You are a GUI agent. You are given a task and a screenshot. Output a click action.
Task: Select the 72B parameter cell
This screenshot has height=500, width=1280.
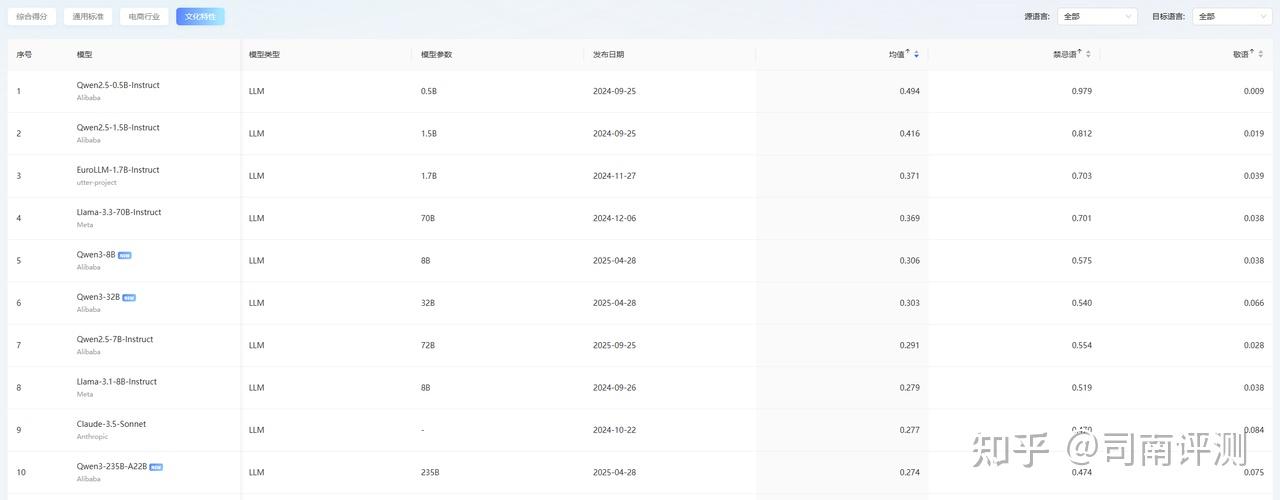click(x=427, y=345)
